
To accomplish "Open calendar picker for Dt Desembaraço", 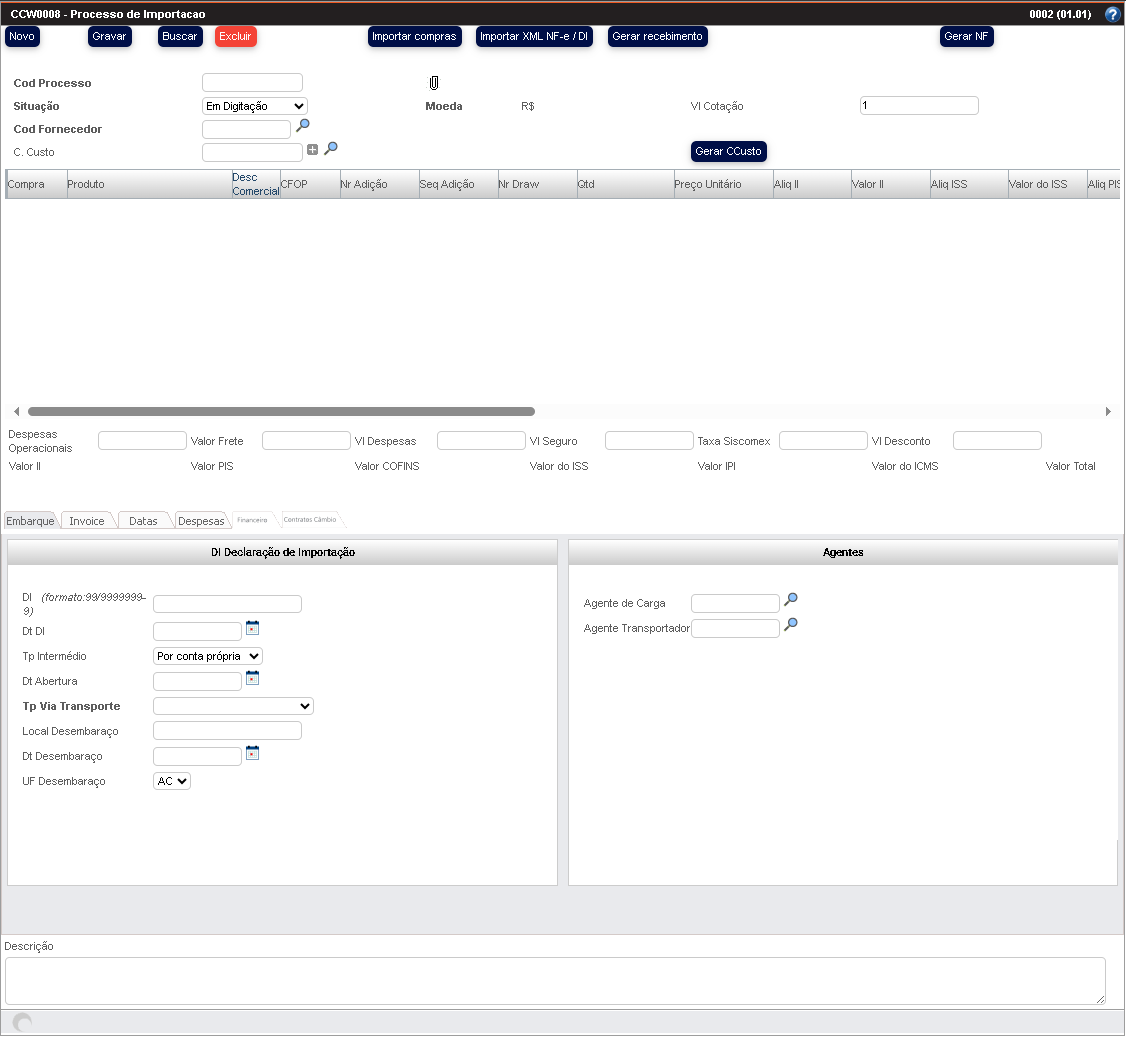I will (253, 753).
